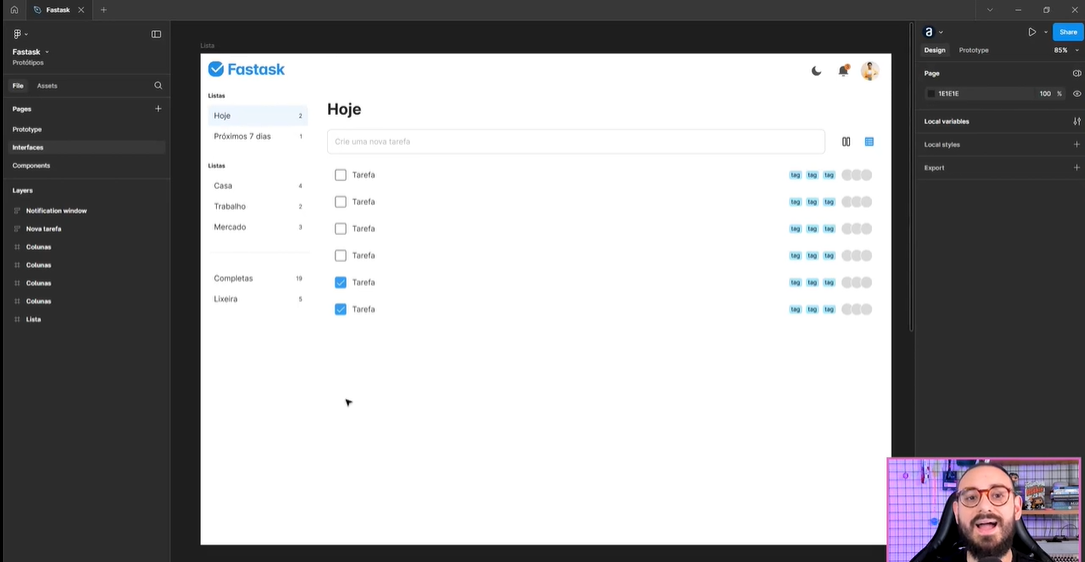Add a local style with plus icon
This screenshot has height=562, width=1085.
click(1077, 145)
